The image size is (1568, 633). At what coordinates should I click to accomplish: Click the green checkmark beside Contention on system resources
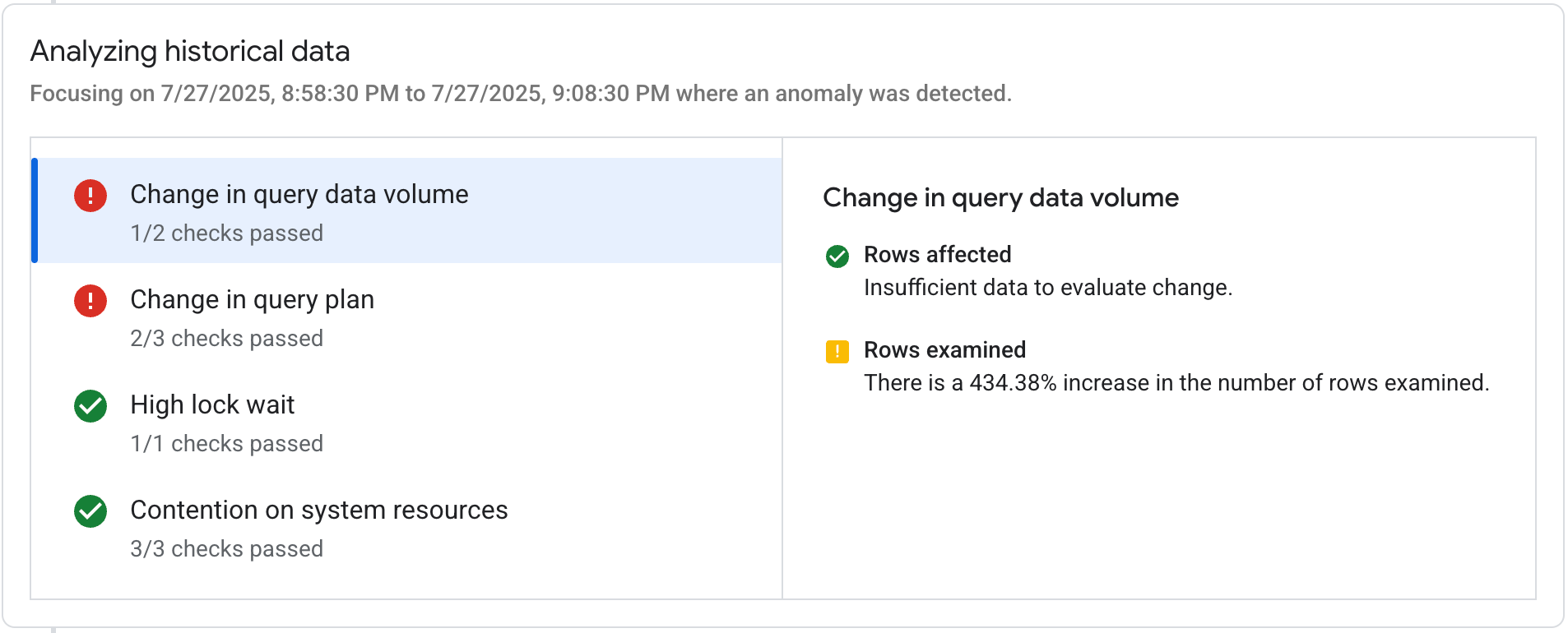(90, 511)
